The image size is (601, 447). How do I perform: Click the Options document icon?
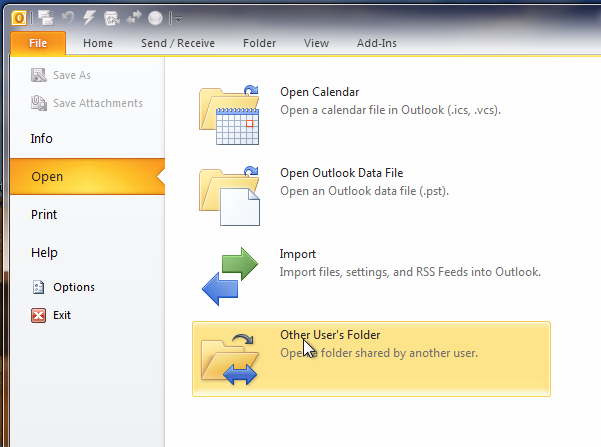(38, 287)
